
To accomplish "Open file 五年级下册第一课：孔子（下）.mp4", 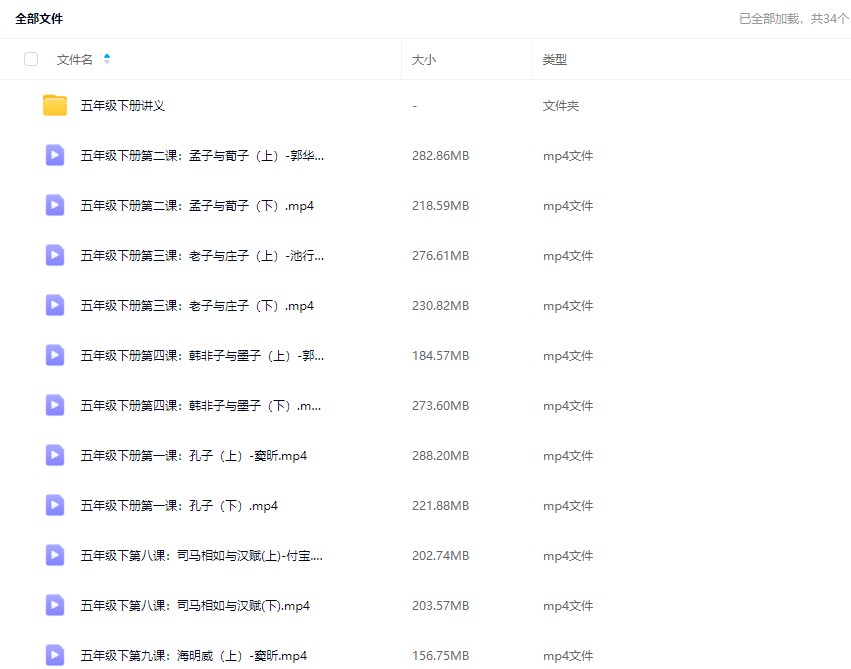I will click(x=179, y=505).
